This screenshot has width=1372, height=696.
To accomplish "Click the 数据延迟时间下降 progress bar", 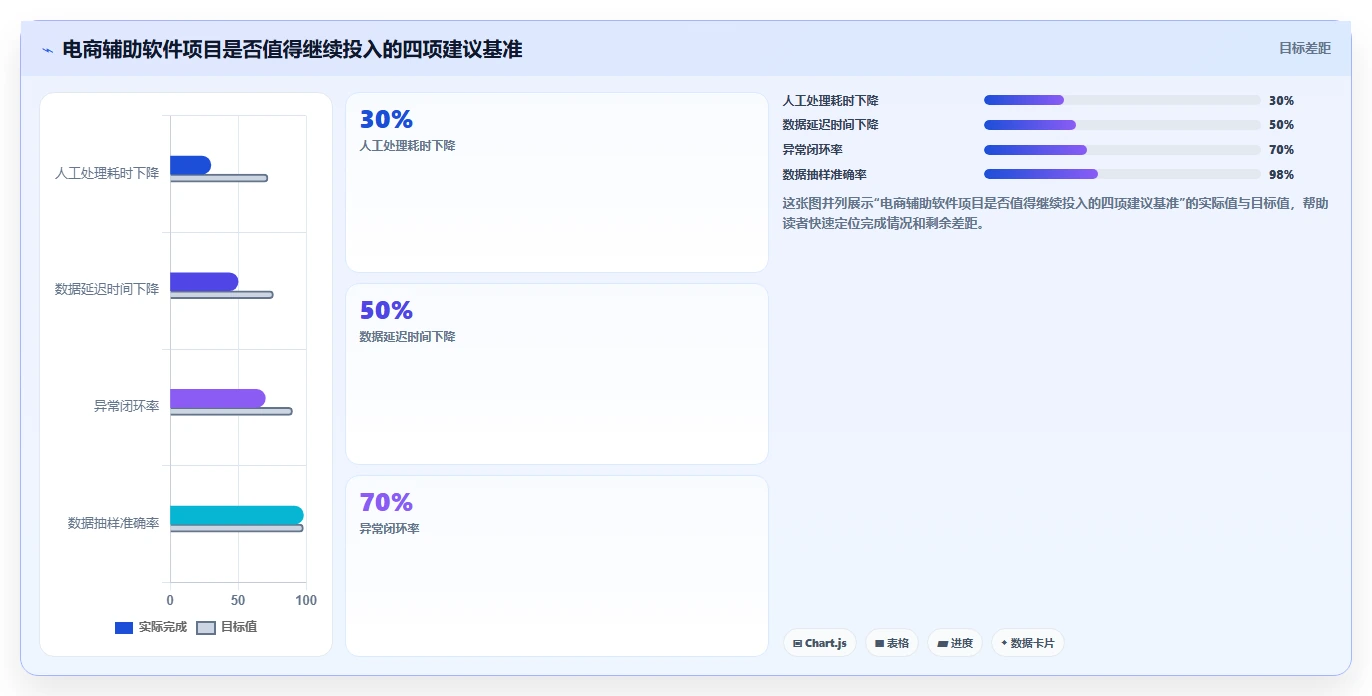I will [1122, 125].
